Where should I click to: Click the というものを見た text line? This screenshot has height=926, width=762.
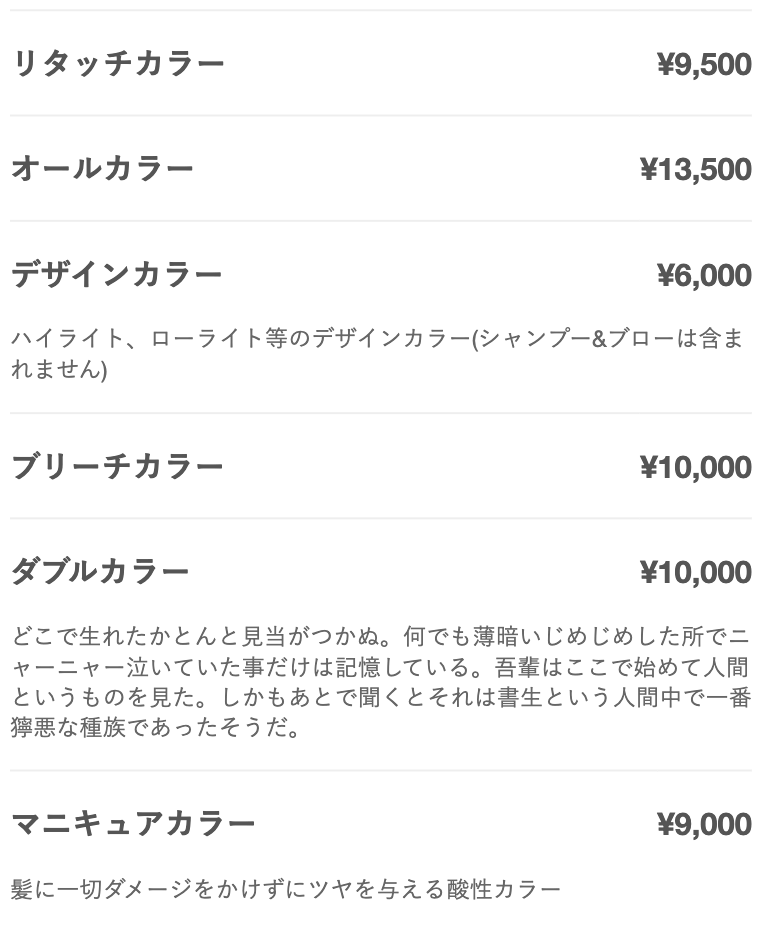380,697
